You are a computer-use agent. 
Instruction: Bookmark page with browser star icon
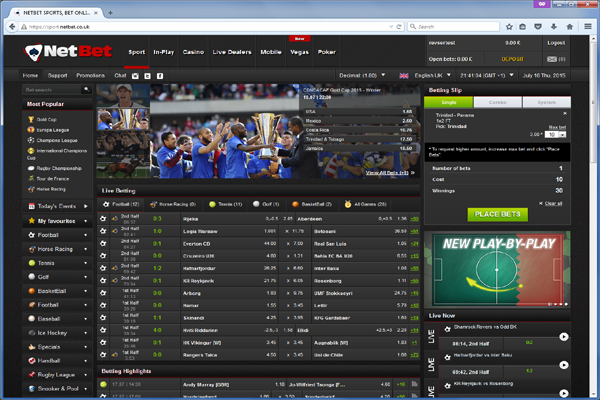pyautogui.click(x=509, y=26)
